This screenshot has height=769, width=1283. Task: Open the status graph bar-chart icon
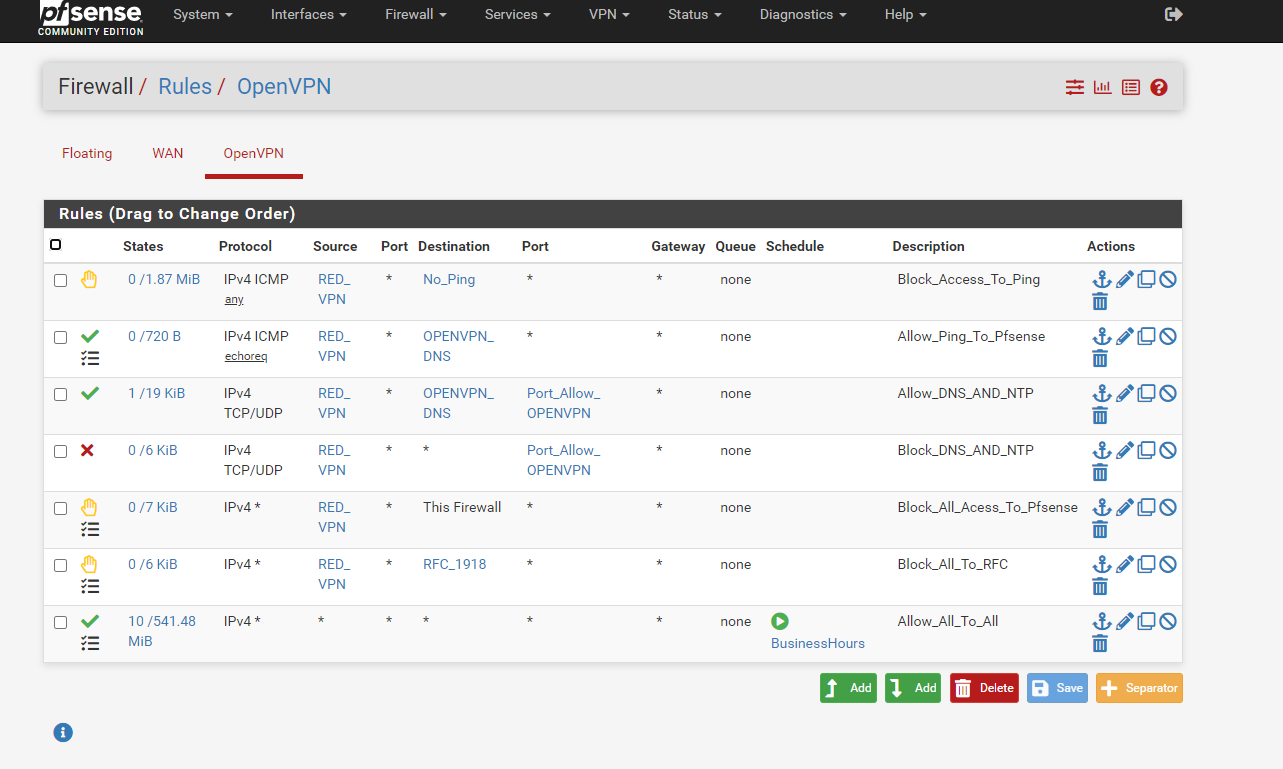tap(1103, 87)
